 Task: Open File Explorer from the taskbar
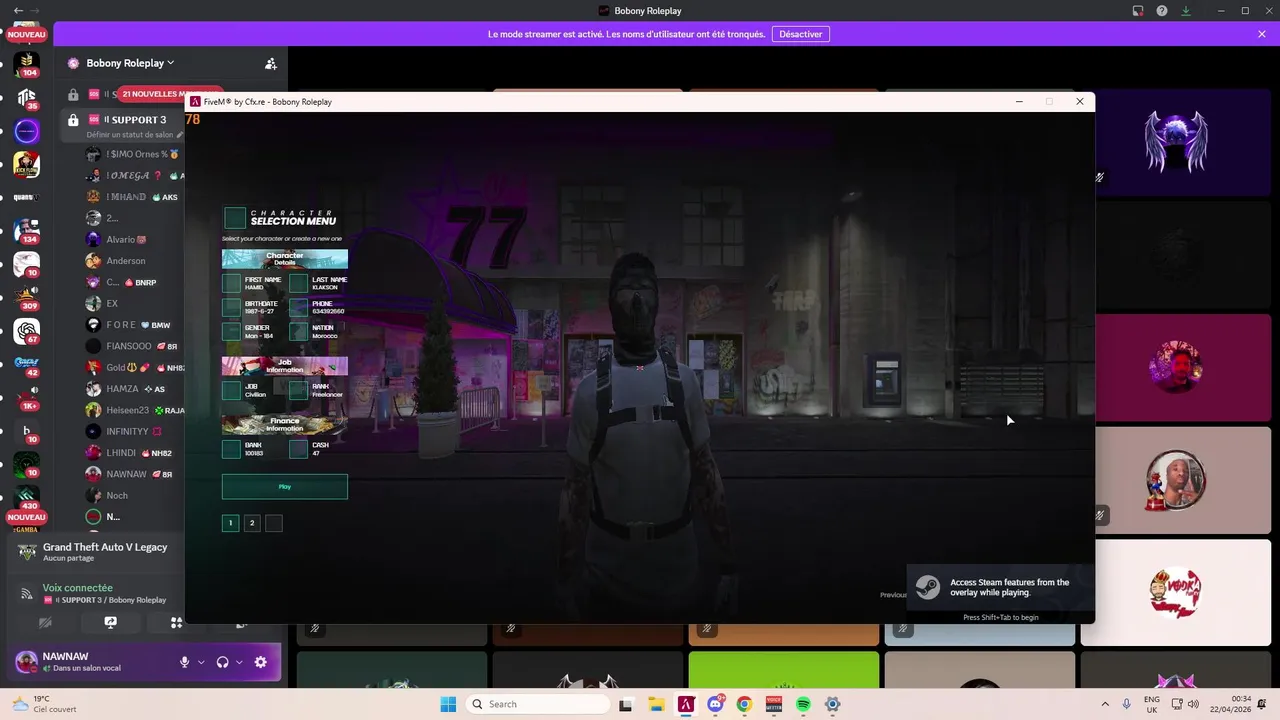point(656,704)
